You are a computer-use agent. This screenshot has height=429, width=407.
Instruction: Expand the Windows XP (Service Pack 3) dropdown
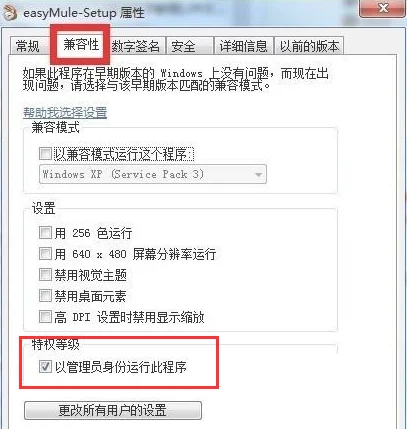[153, 174]
